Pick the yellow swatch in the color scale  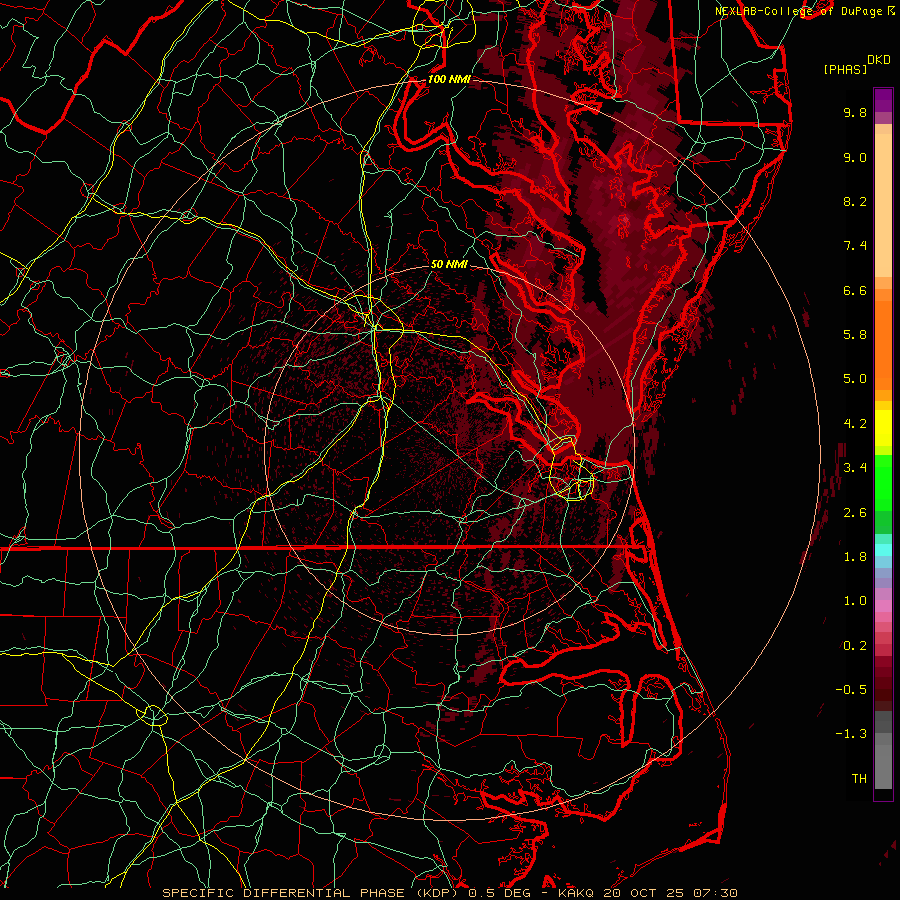pos(883,428)
